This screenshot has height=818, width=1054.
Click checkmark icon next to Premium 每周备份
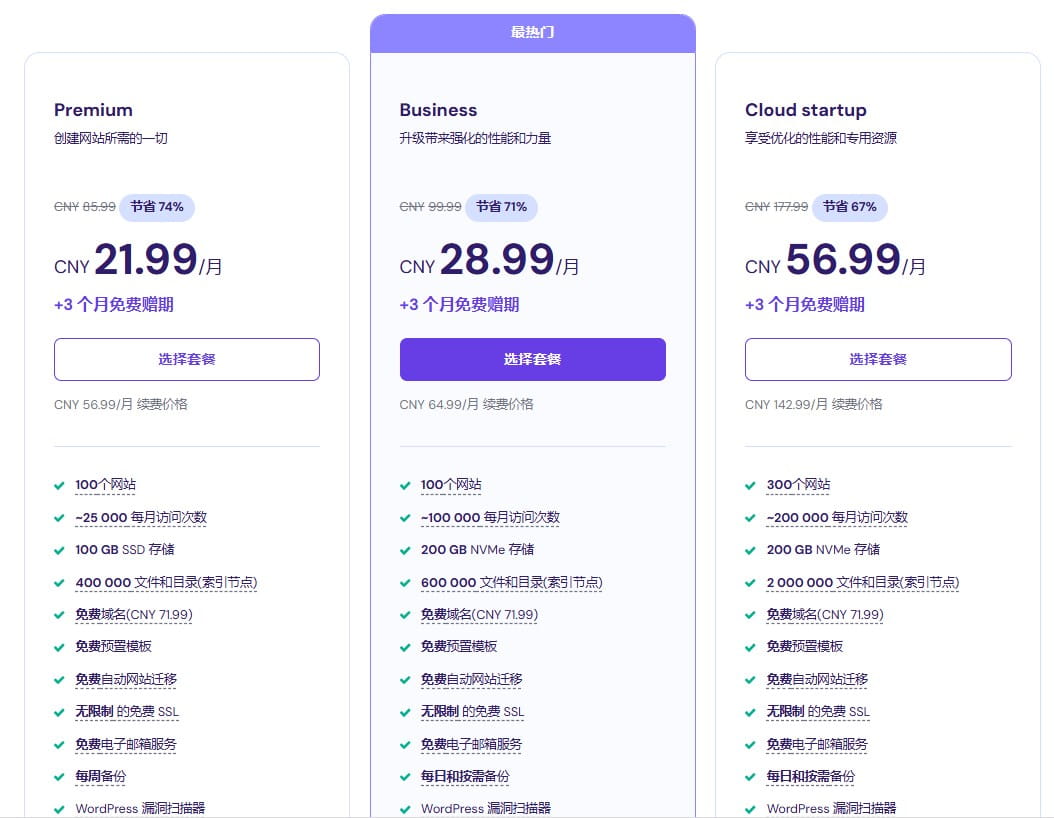60,777
